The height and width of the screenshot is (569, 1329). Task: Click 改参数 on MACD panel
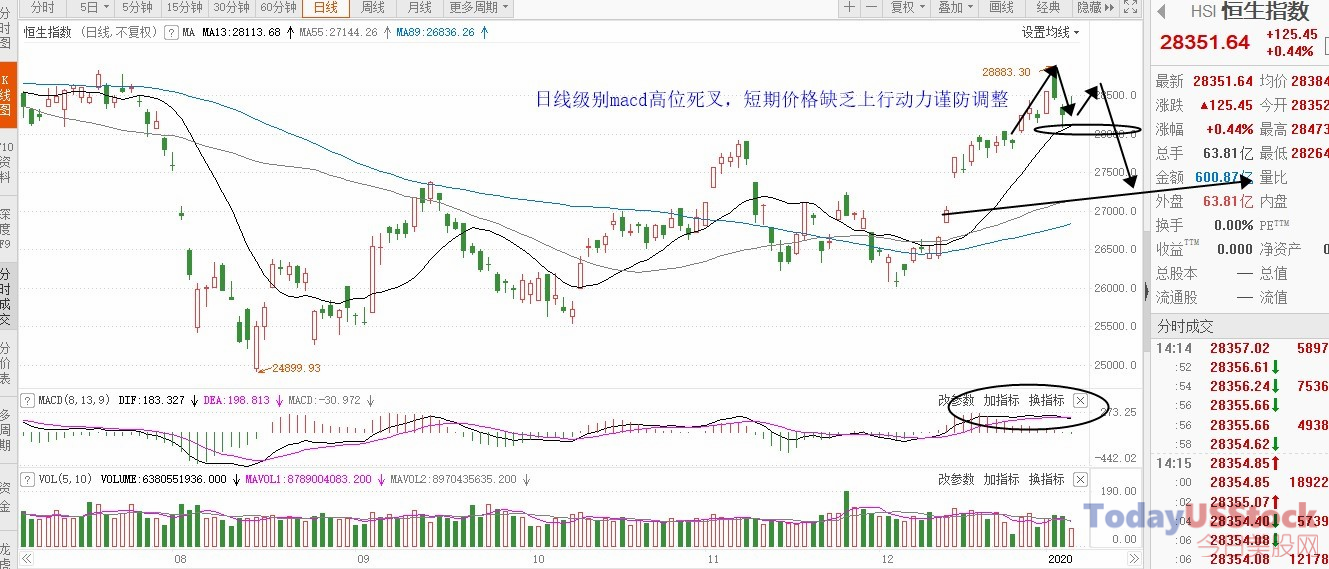pyautogui.click(x=956, y=401)
